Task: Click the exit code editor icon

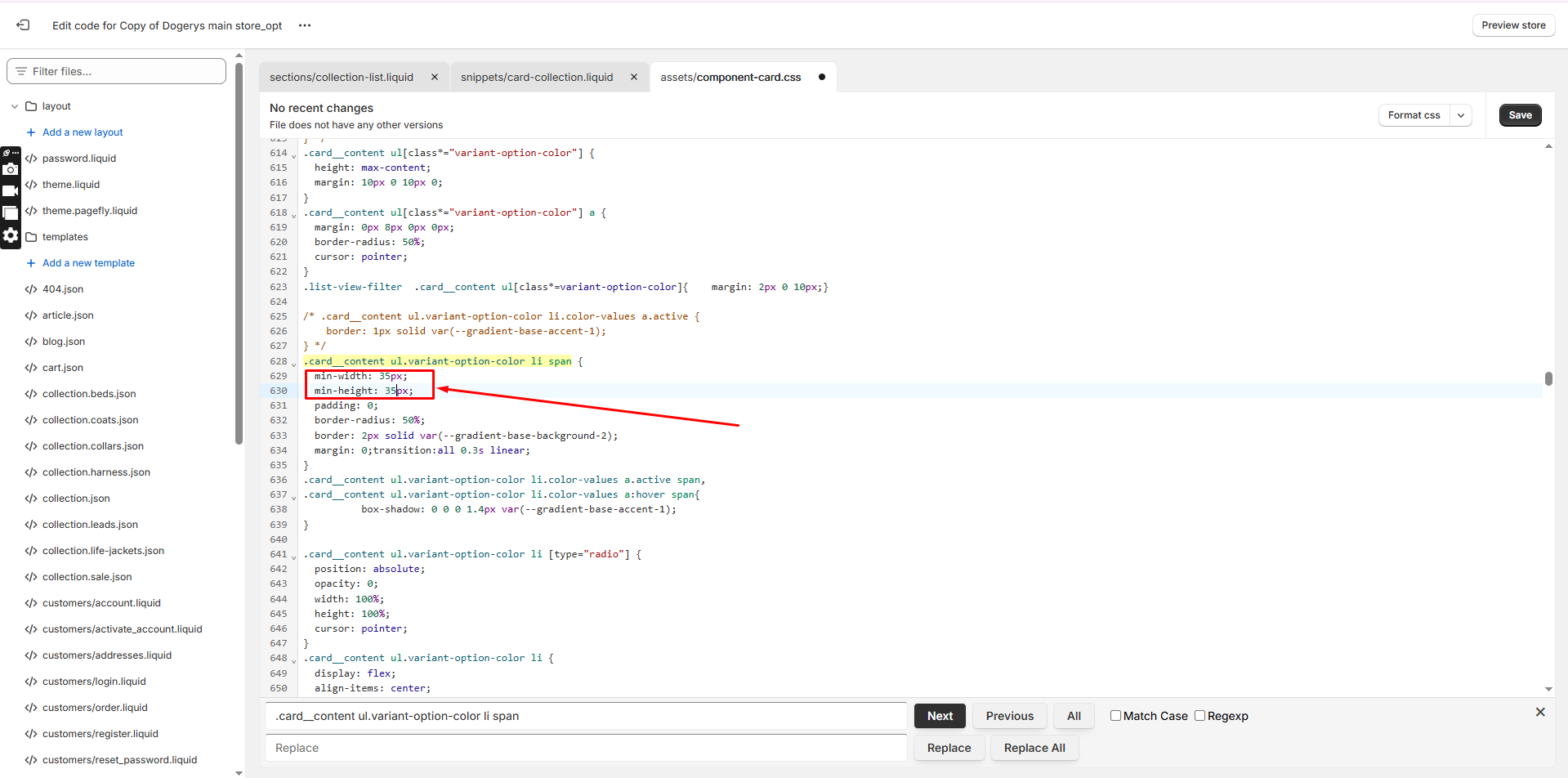Action: point(23,25)
